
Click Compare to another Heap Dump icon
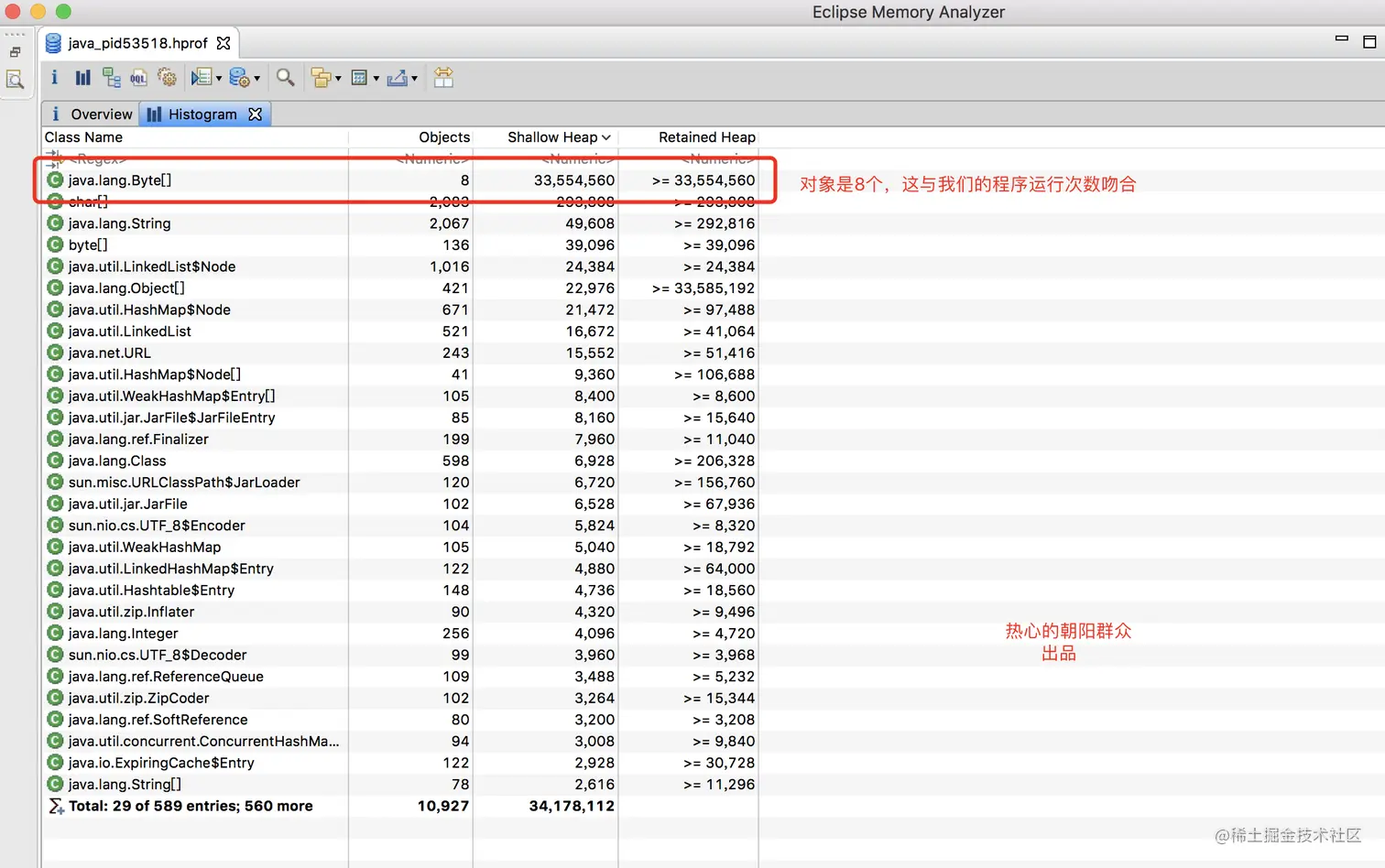pyautogui.click(x=443, y=78)
